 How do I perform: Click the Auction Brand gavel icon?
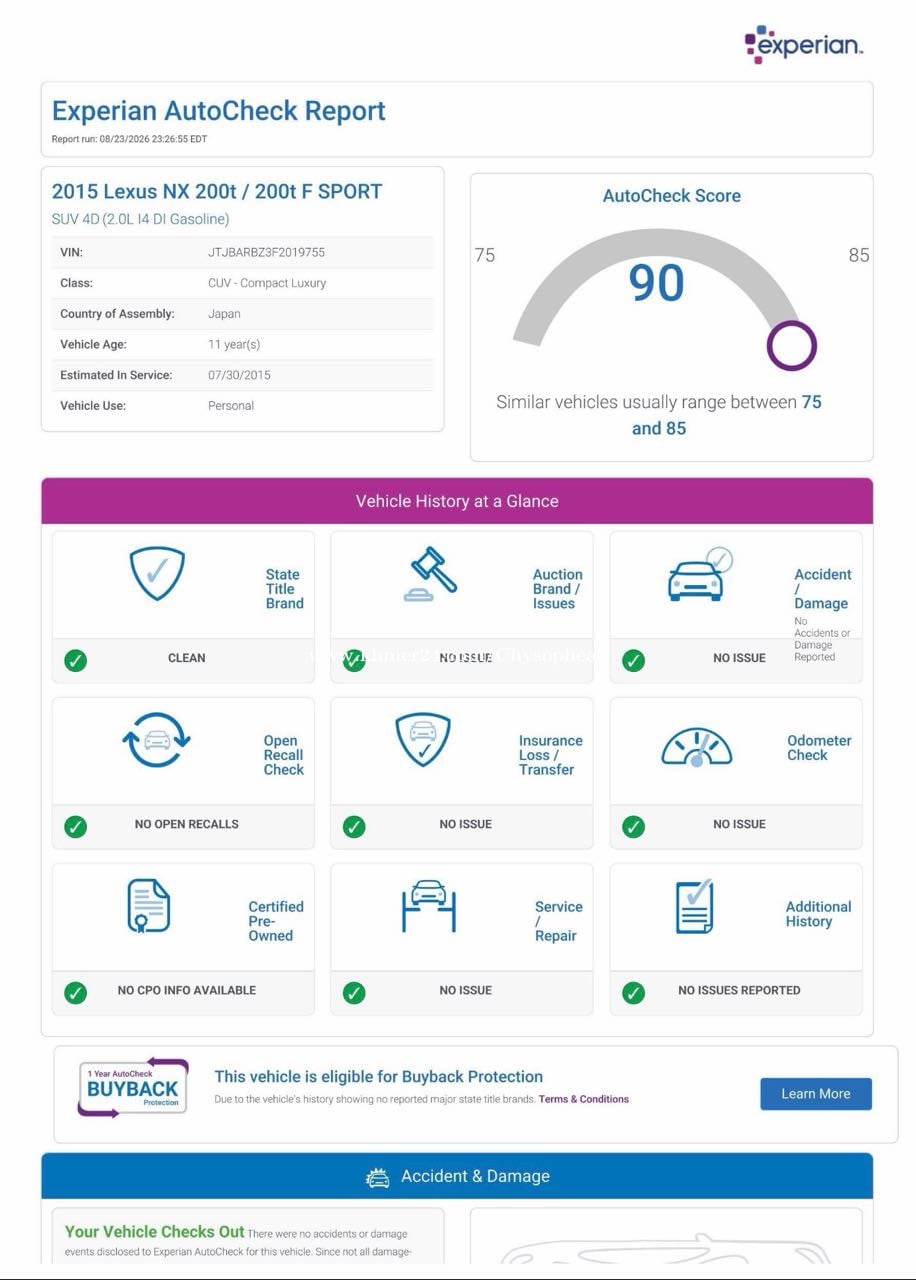(431, 574)
